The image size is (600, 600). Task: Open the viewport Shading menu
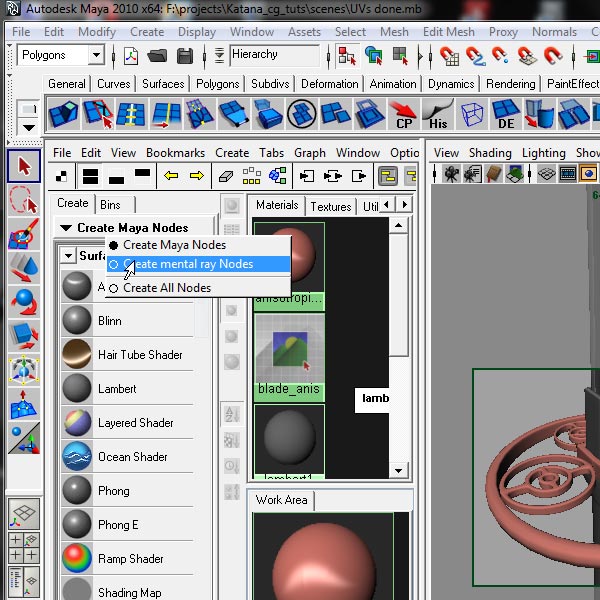[x=490, y=153]
